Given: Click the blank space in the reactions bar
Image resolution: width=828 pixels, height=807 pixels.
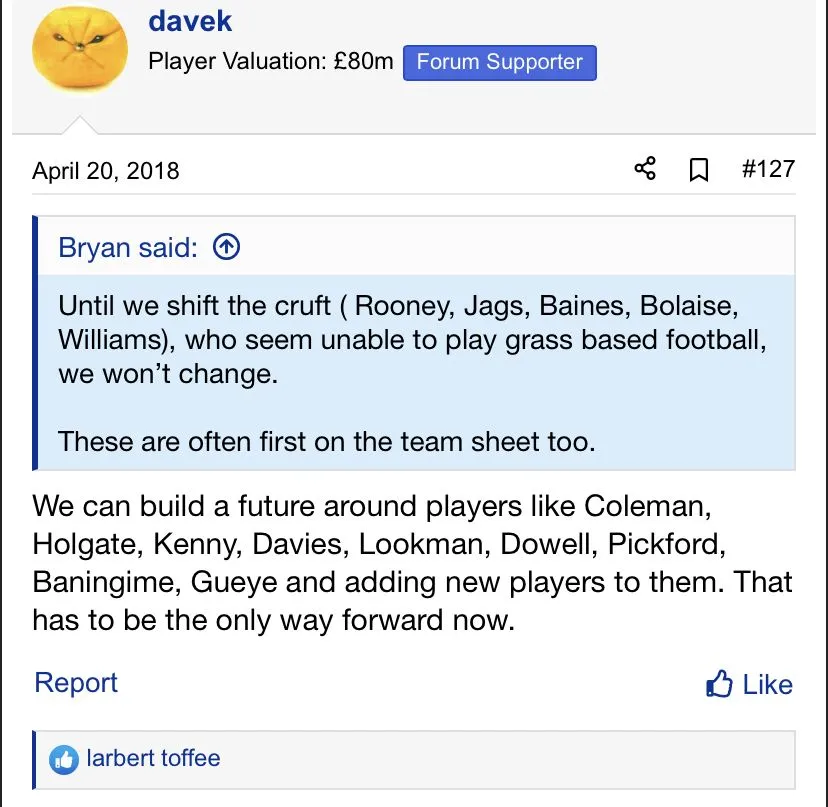Looking at the screenshot, I should 500,759.
